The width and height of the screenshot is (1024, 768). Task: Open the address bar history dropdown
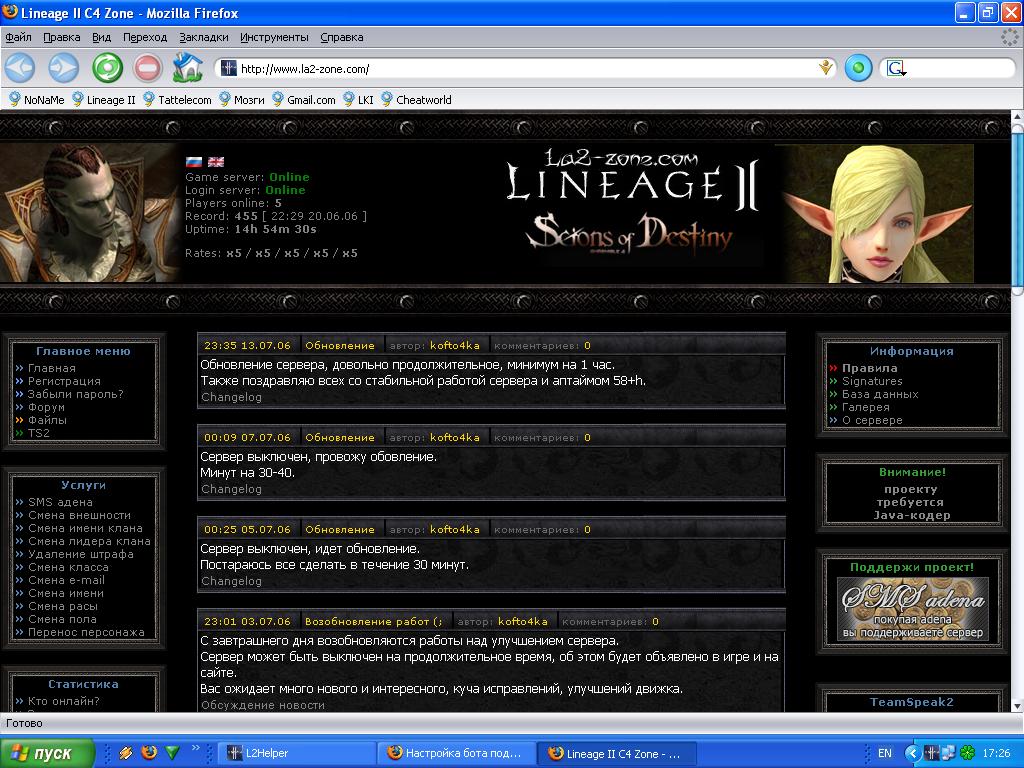[826, 68]
